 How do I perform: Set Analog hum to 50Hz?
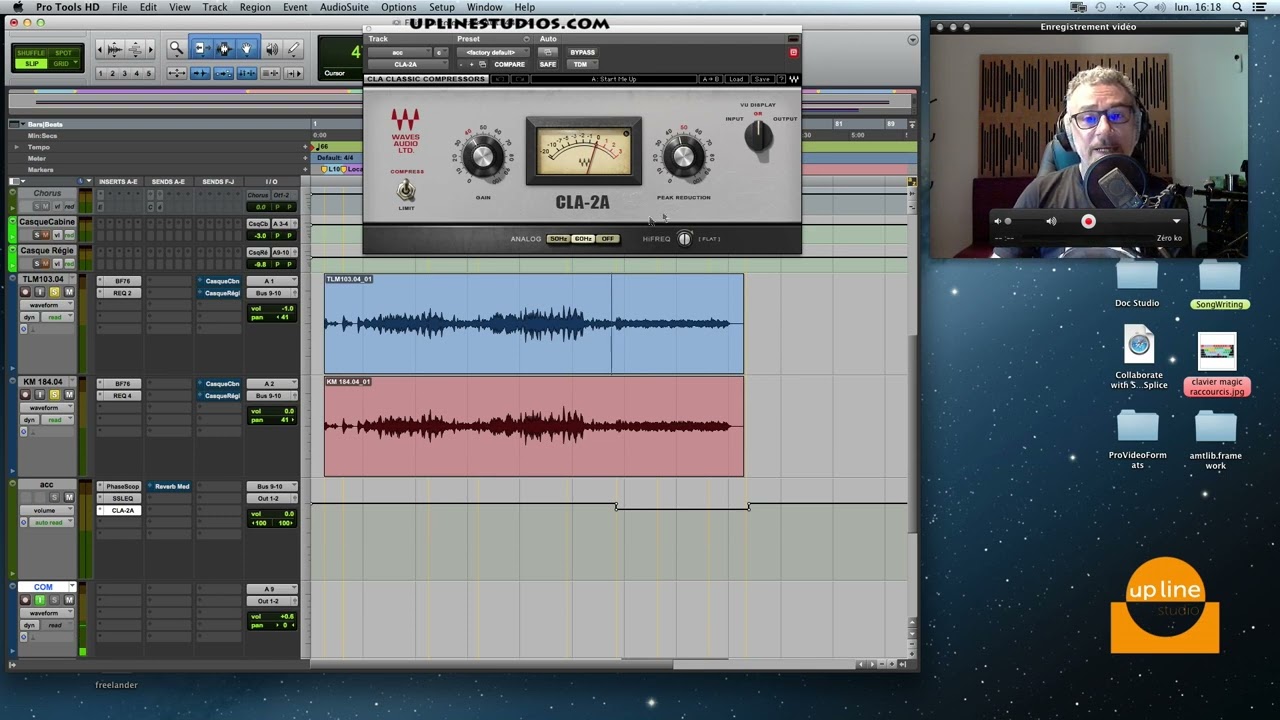tap(558, 239)
